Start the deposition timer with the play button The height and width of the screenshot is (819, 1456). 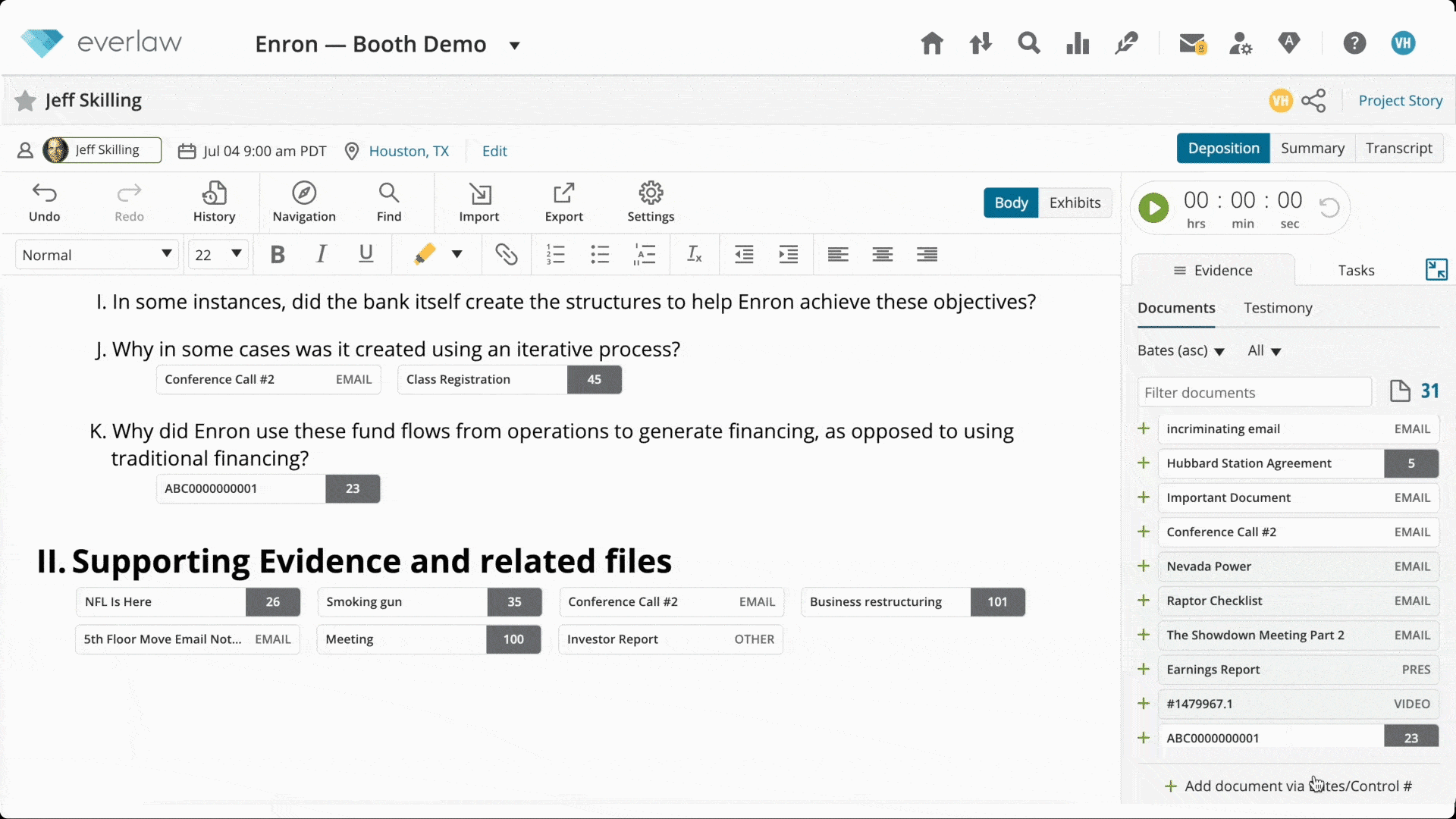click(x=1153, y=207)
